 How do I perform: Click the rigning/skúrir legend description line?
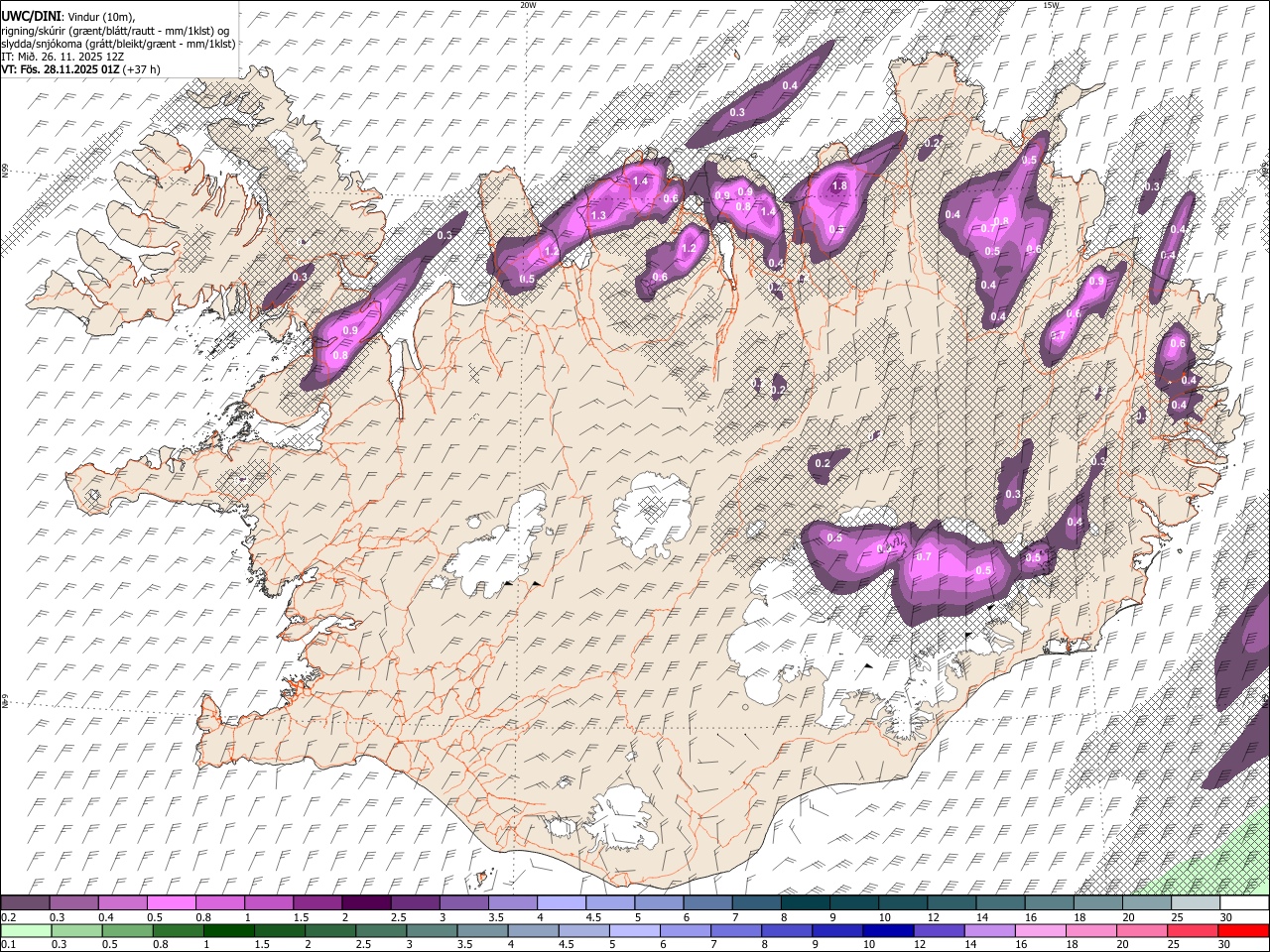pyautogui.click(x=115, y=30)
